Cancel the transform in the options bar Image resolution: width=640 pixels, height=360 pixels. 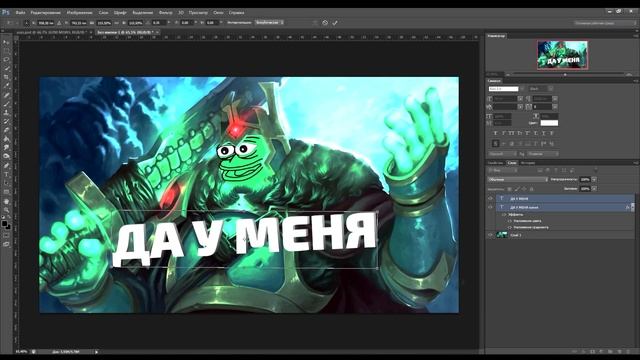pyautogui.click(x=325, y=23)
